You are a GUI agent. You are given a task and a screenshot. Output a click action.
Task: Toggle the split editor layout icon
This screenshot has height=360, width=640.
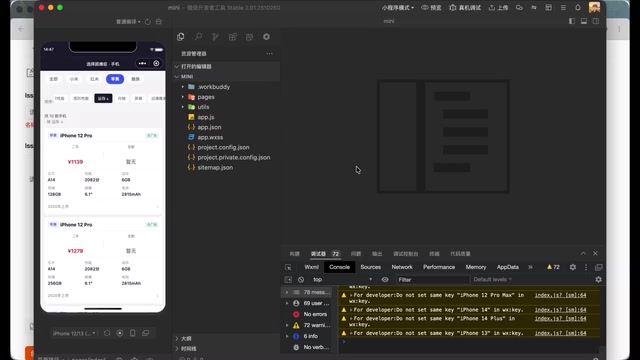[596, 21]
